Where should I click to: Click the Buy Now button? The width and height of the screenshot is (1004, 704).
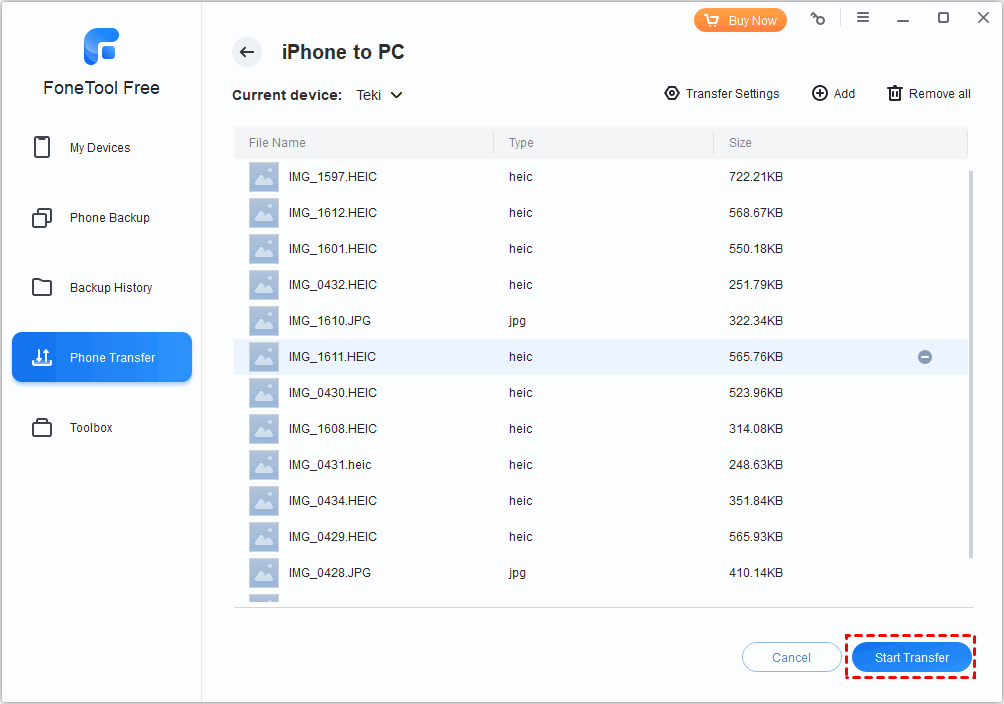pos(740,19)
